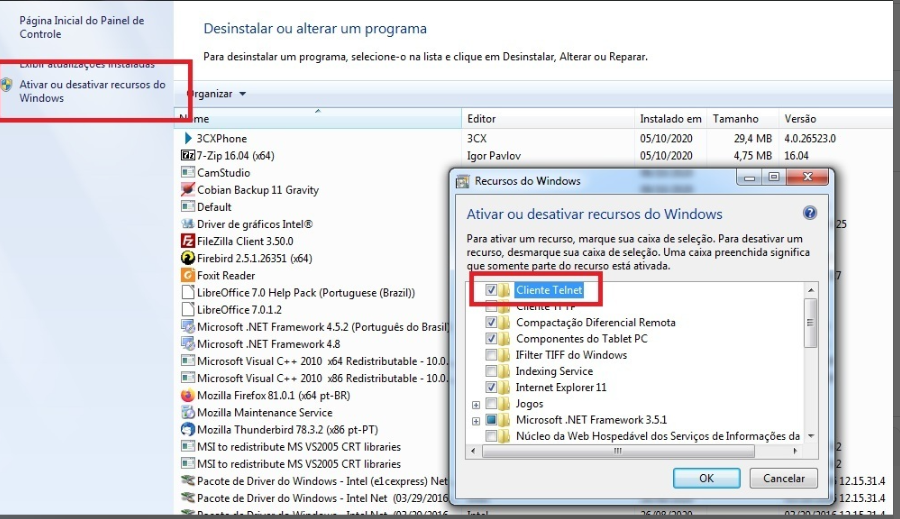Select the 4.0.26523.0 version cell

tap(810, 138)
